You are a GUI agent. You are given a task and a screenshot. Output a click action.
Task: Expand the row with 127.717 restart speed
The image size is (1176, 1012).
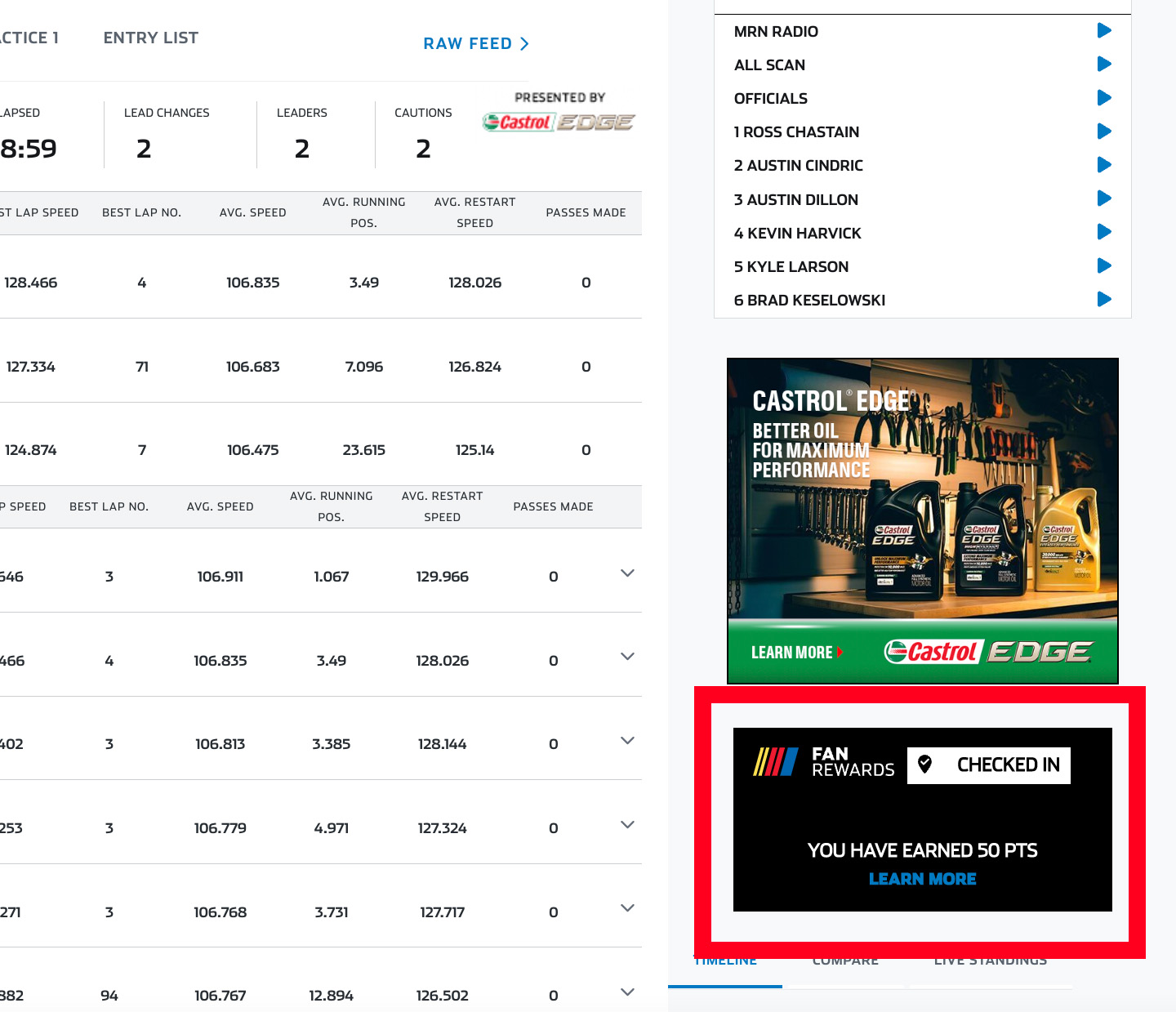point(627,908)
